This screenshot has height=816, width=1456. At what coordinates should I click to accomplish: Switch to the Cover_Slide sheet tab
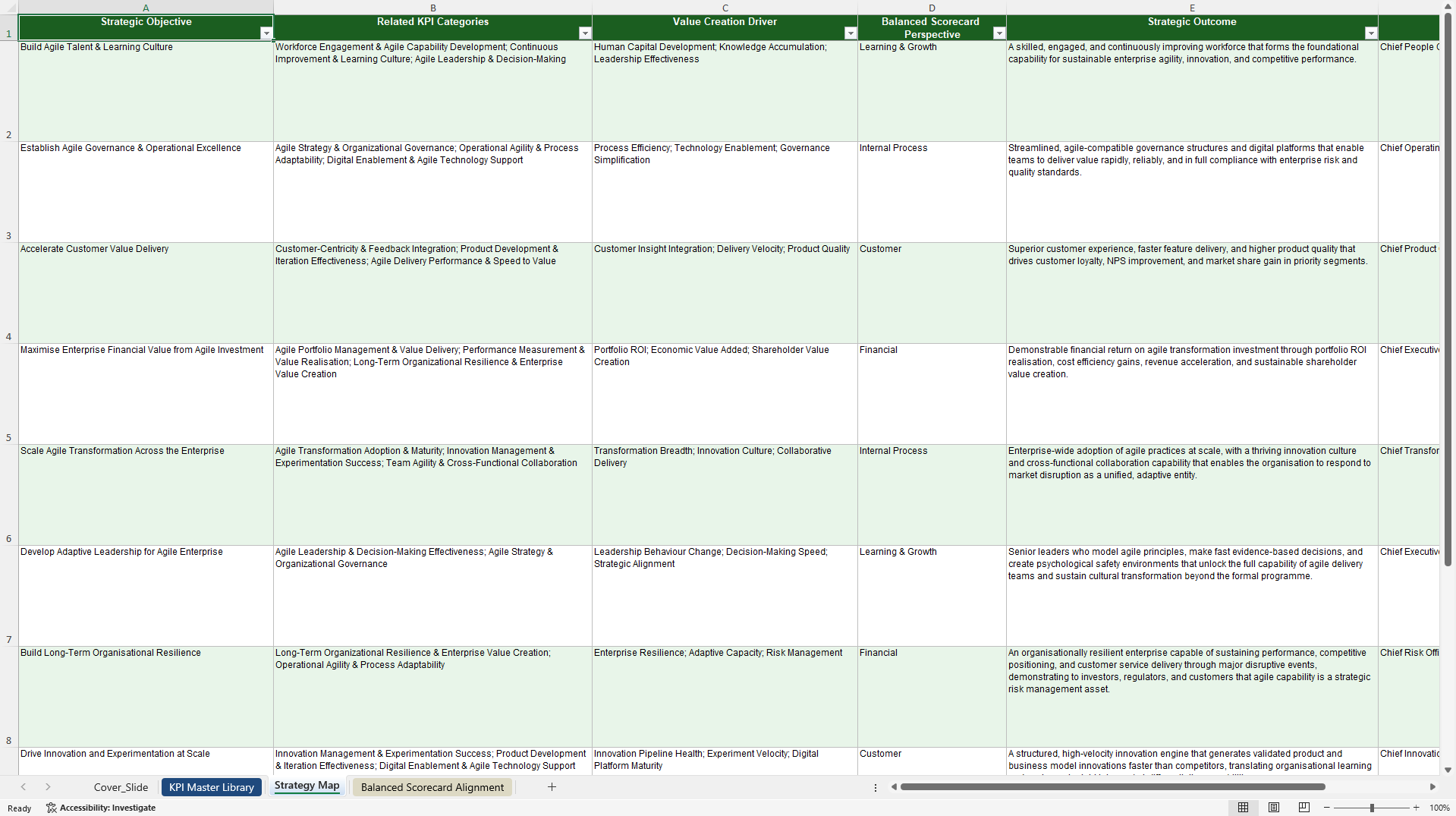click(x=121, y=787)
